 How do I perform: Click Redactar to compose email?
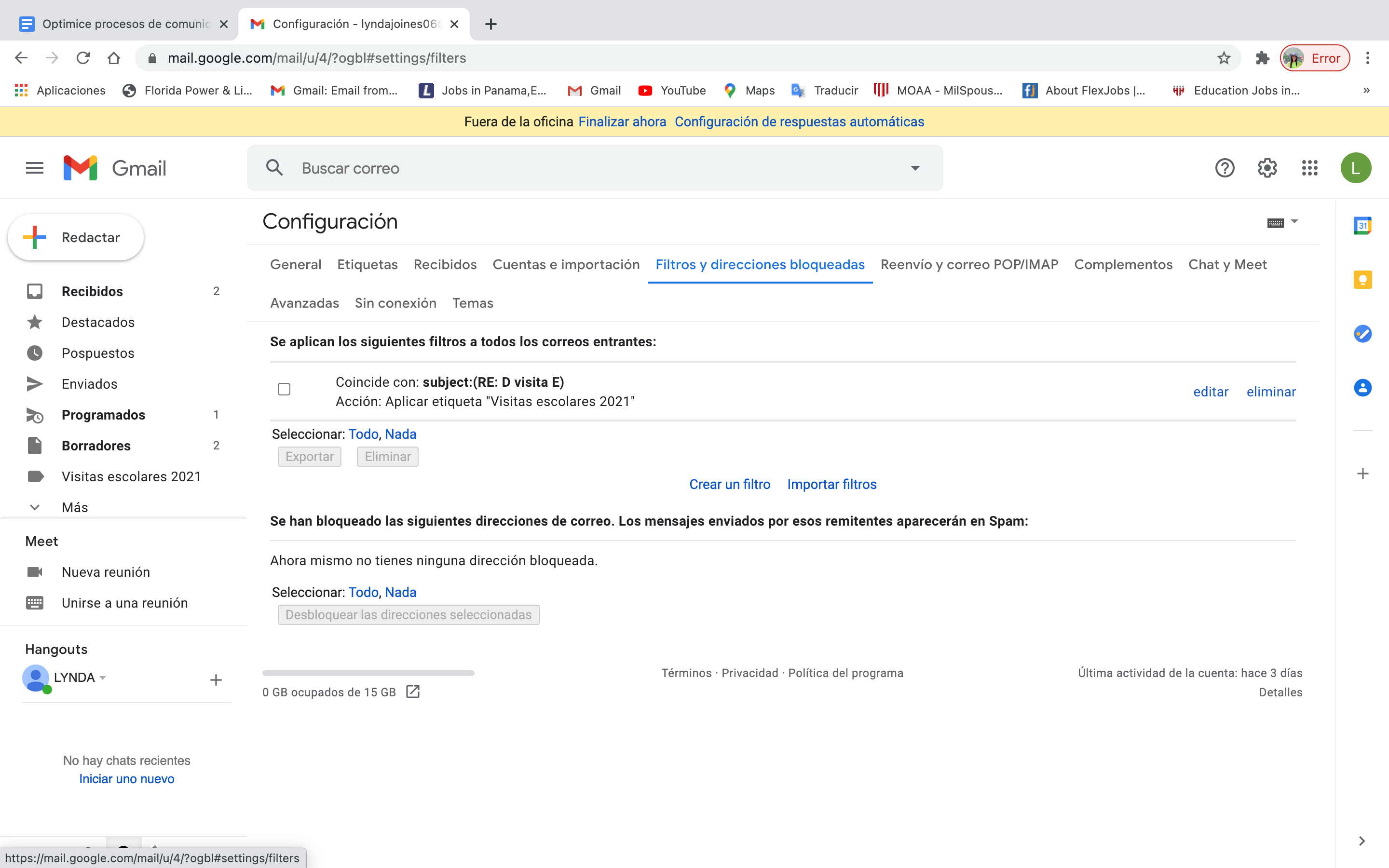(x=76, y=238)
